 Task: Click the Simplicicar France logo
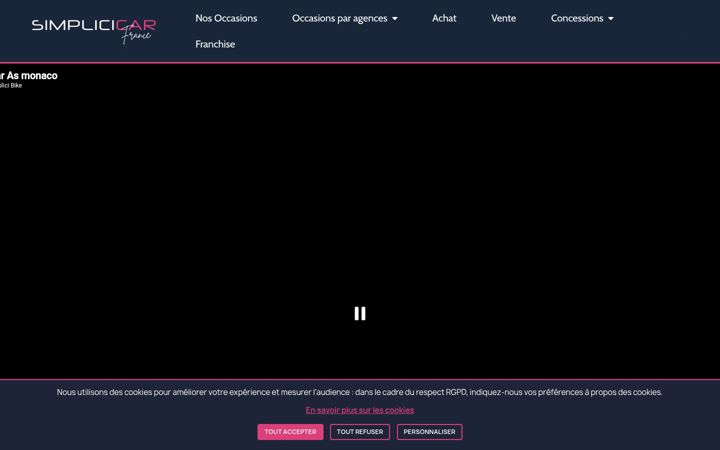[94, 31]
